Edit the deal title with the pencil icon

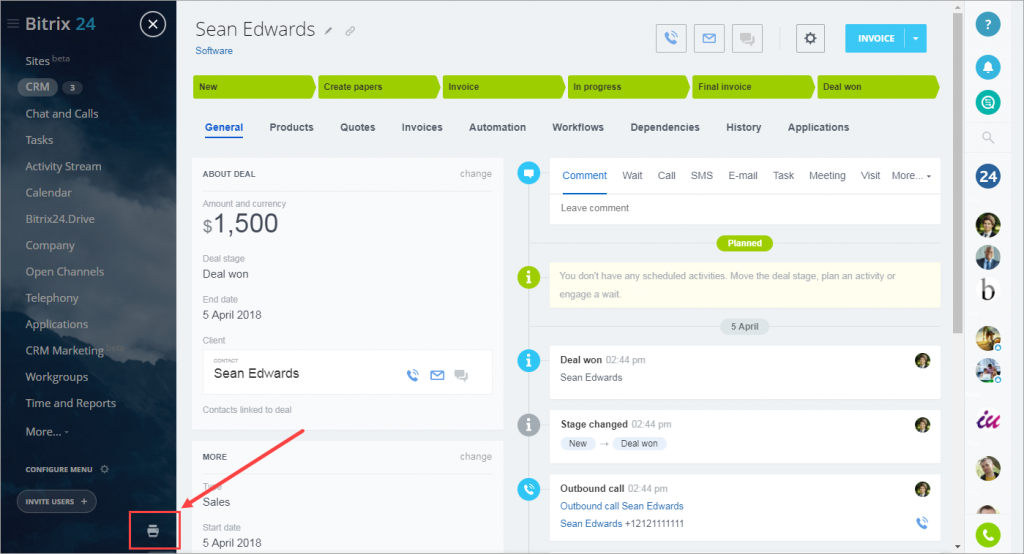329,31
